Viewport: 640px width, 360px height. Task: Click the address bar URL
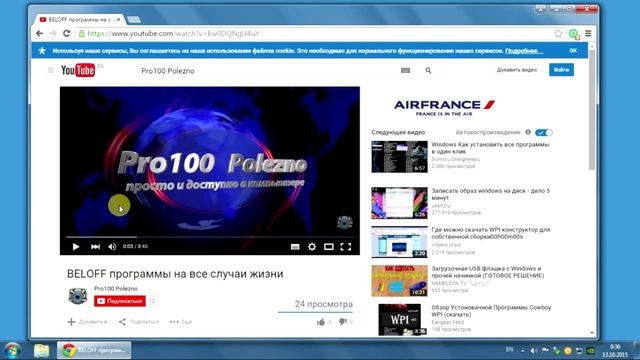173,33
